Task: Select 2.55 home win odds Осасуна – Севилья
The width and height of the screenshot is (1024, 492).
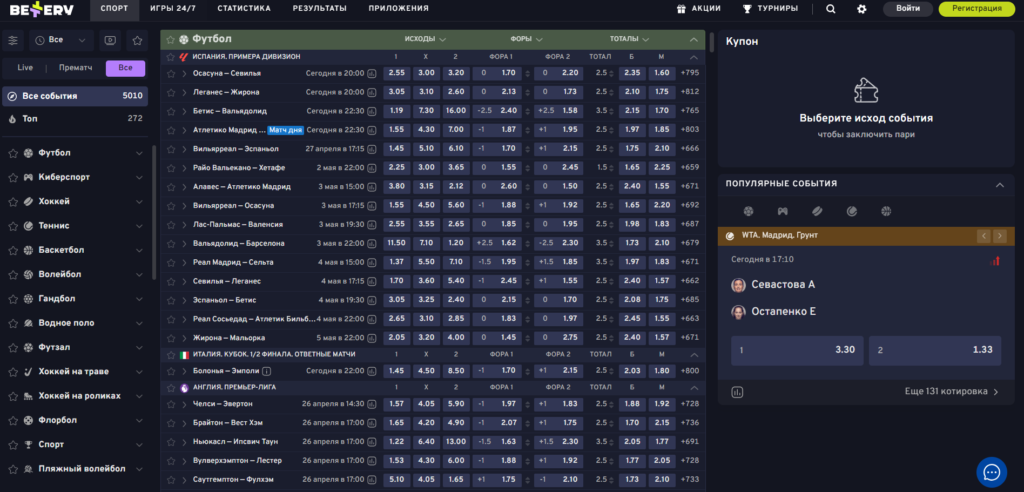Action: tap(396, 73)
